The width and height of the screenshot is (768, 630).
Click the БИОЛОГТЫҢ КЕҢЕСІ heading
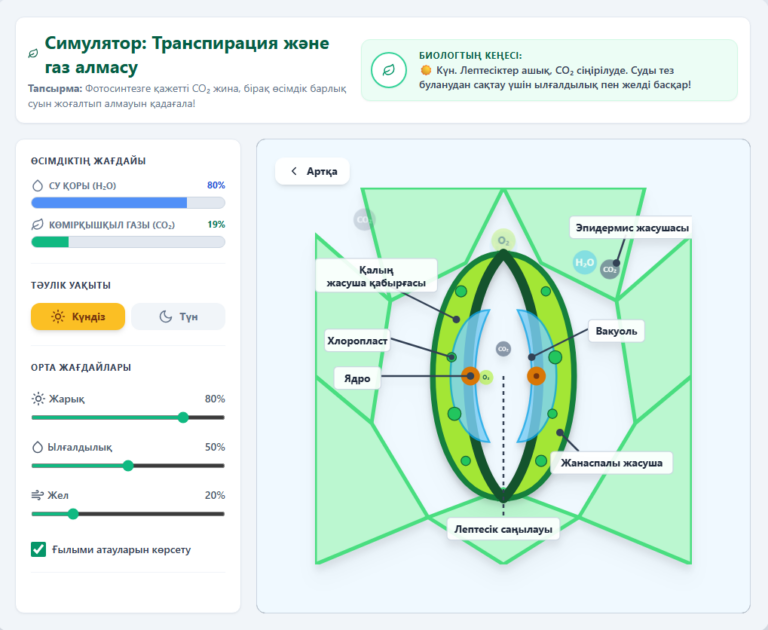click(470, 55)
